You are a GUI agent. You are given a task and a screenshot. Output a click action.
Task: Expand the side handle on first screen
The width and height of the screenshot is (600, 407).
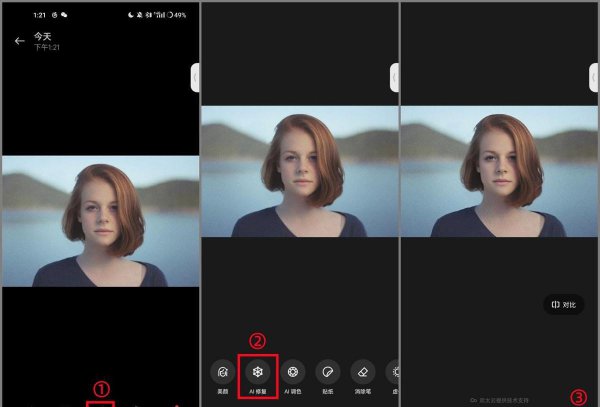click(195, 77)
